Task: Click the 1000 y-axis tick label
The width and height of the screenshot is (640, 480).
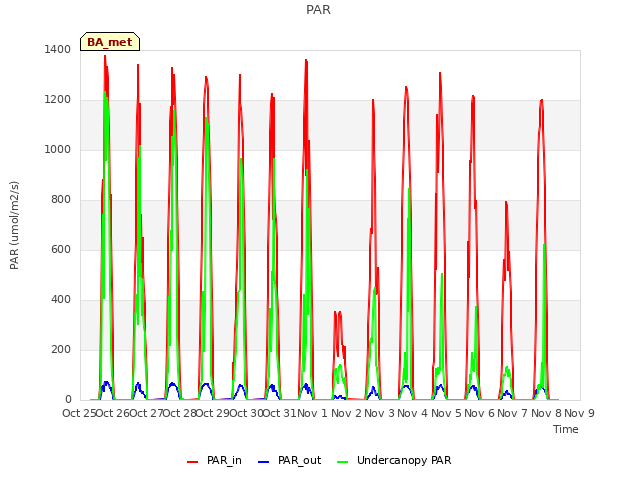Action: coord(58,149)
